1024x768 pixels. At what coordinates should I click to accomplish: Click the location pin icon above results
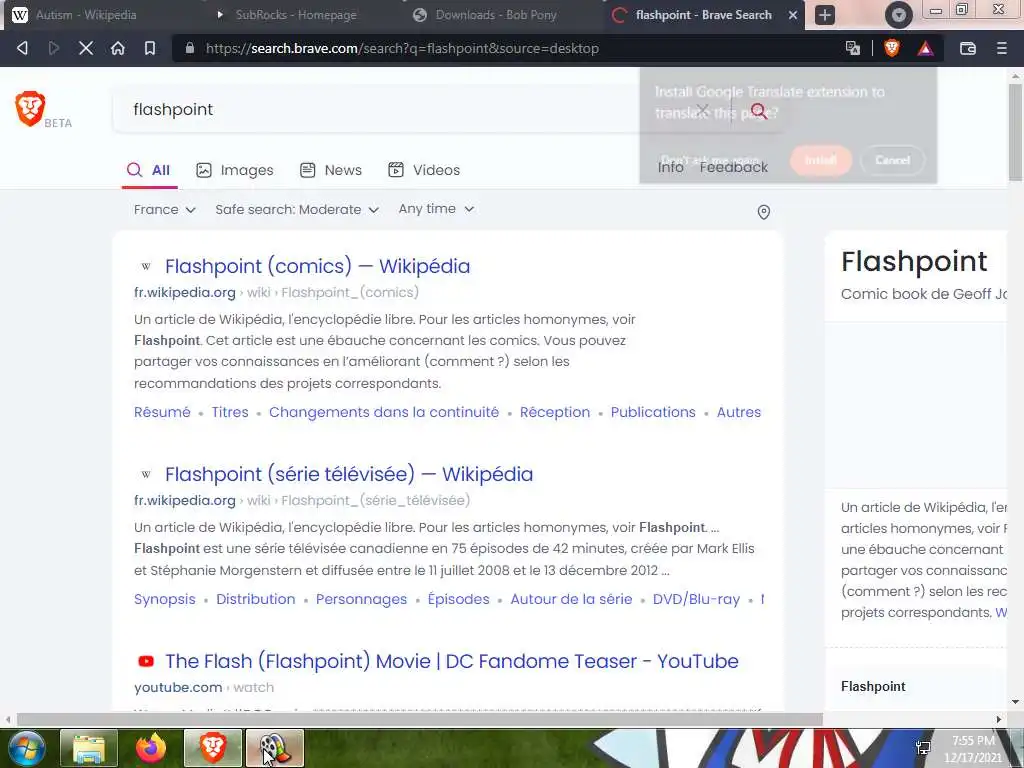tap(763, 212)
